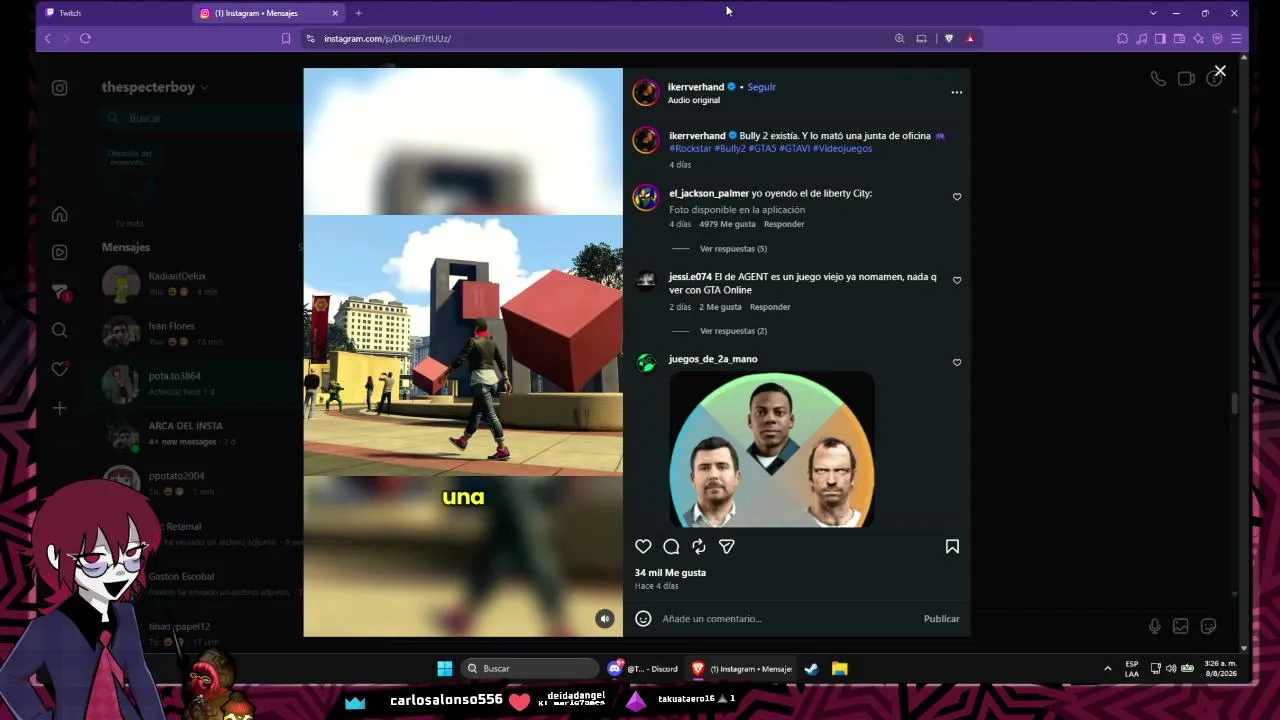The image size is (1280, 720).
Task: Save post with the bookmark icon
Action: [x=952, y=546]
